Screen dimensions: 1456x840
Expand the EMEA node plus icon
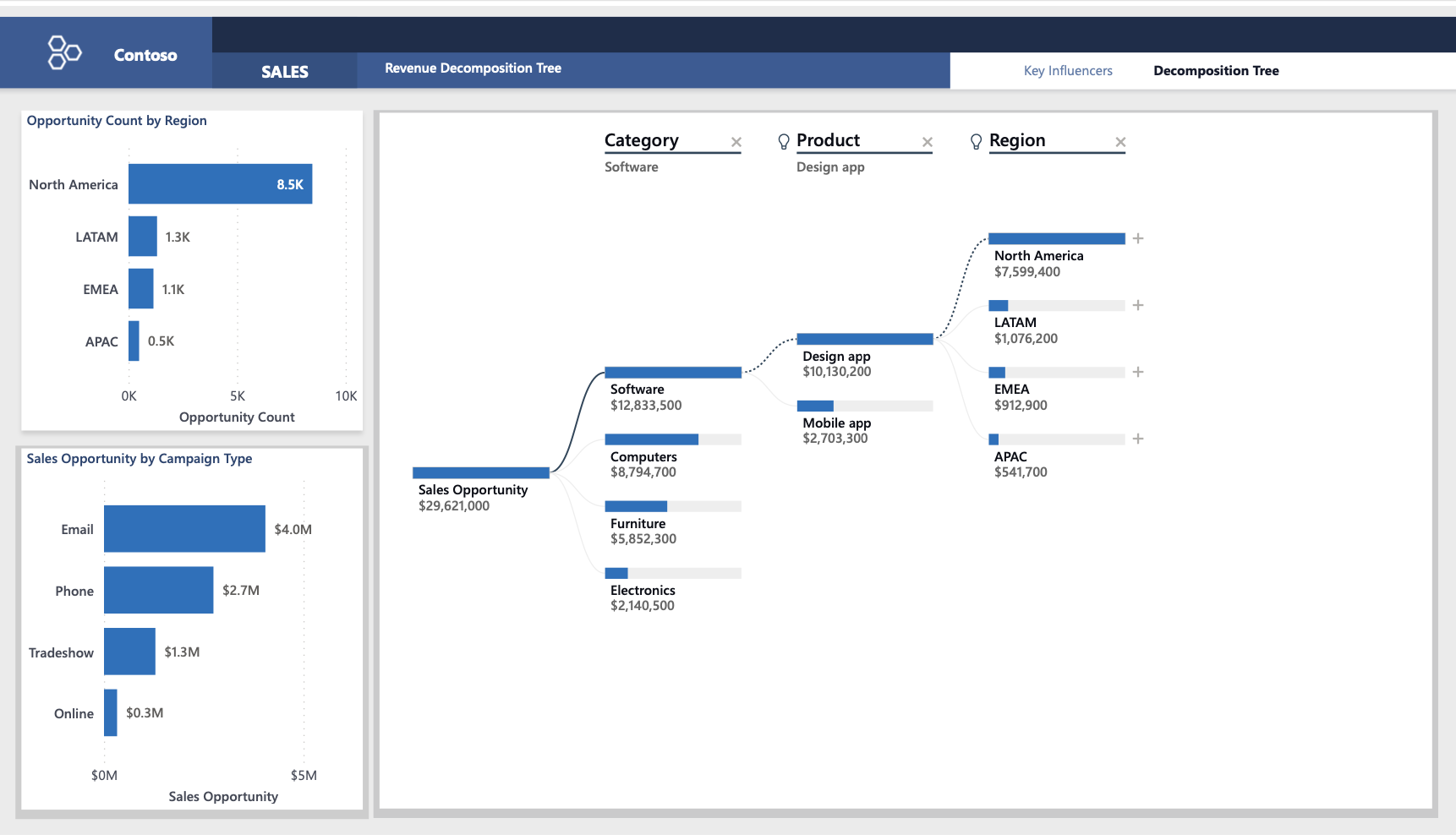[x=1138, y=372]
